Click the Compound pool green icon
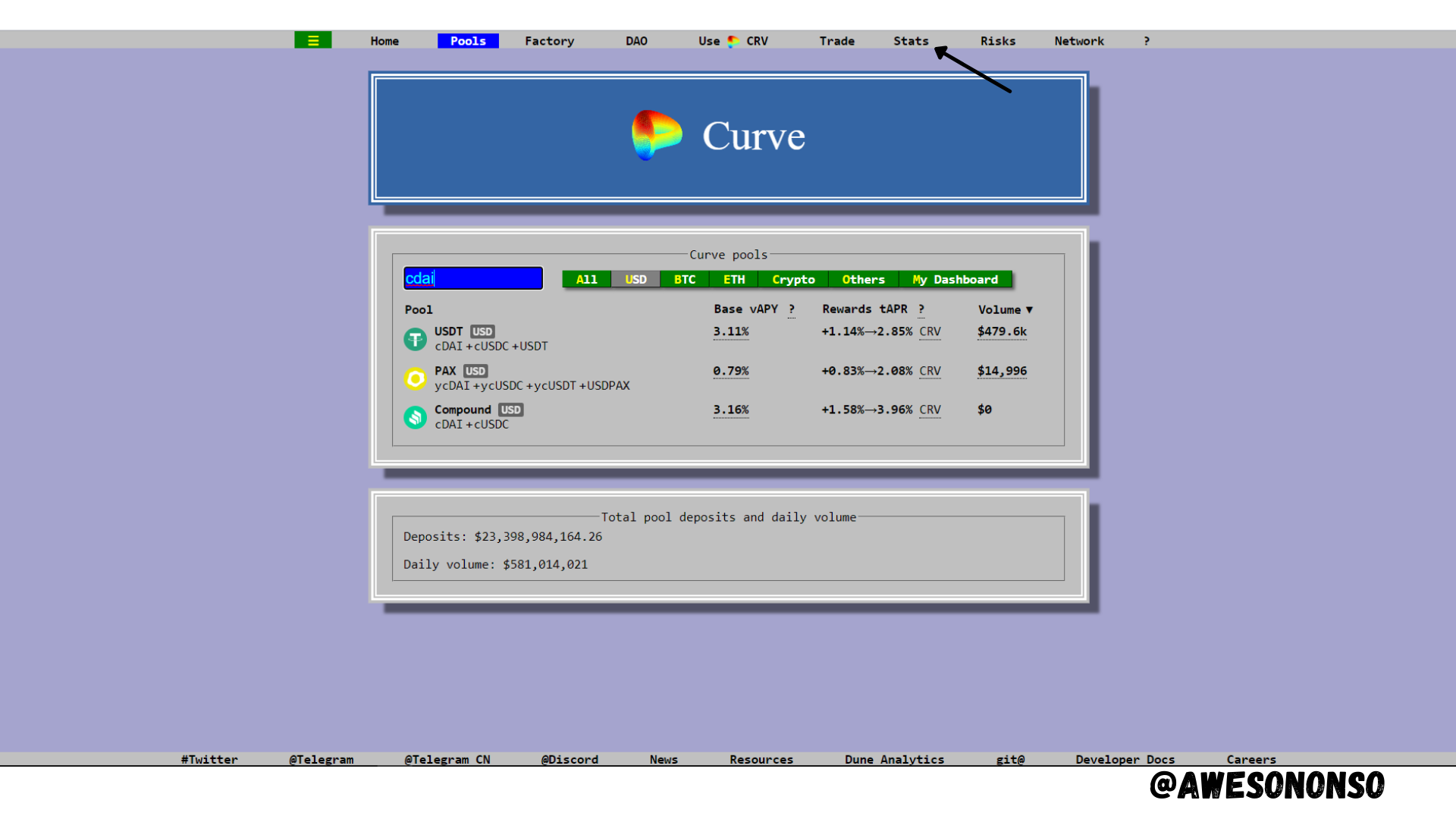The height and width of the screenshot is (819, 1456). pyautogui.click(x=415, y=417)
